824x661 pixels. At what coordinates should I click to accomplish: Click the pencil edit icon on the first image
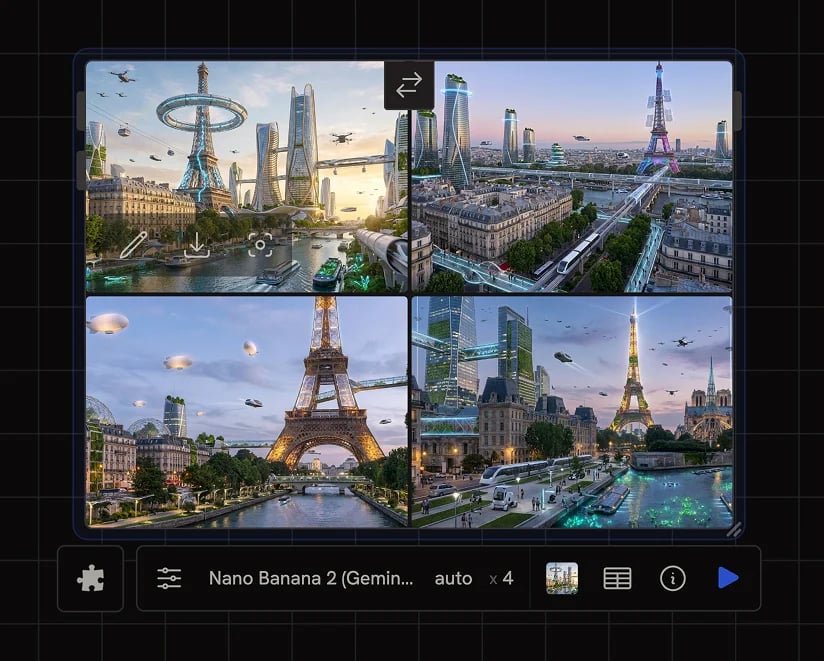pyautogui.click(x=133, y=245)
